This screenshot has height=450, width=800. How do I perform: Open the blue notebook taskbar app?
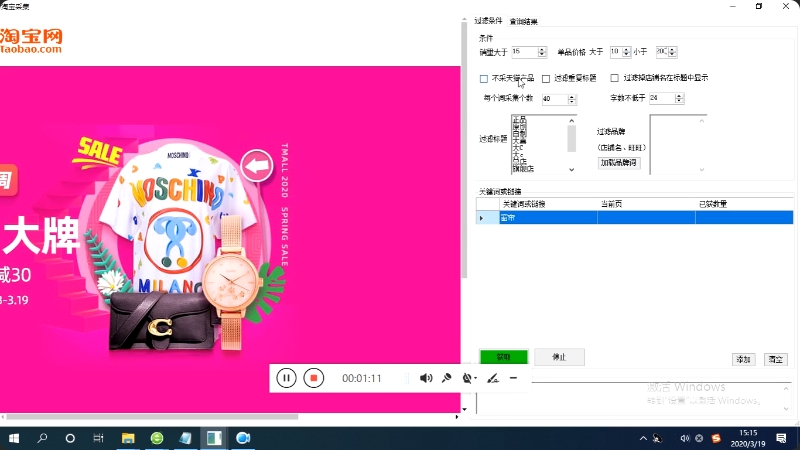[x=185, y=438]
